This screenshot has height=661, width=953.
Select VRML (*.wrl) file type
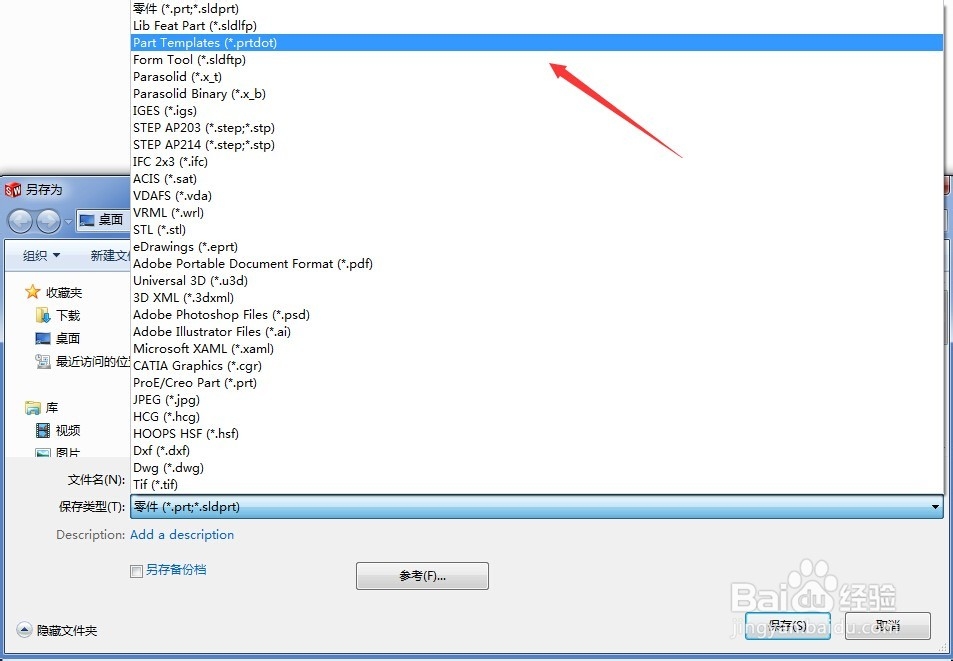coord(537,213)
